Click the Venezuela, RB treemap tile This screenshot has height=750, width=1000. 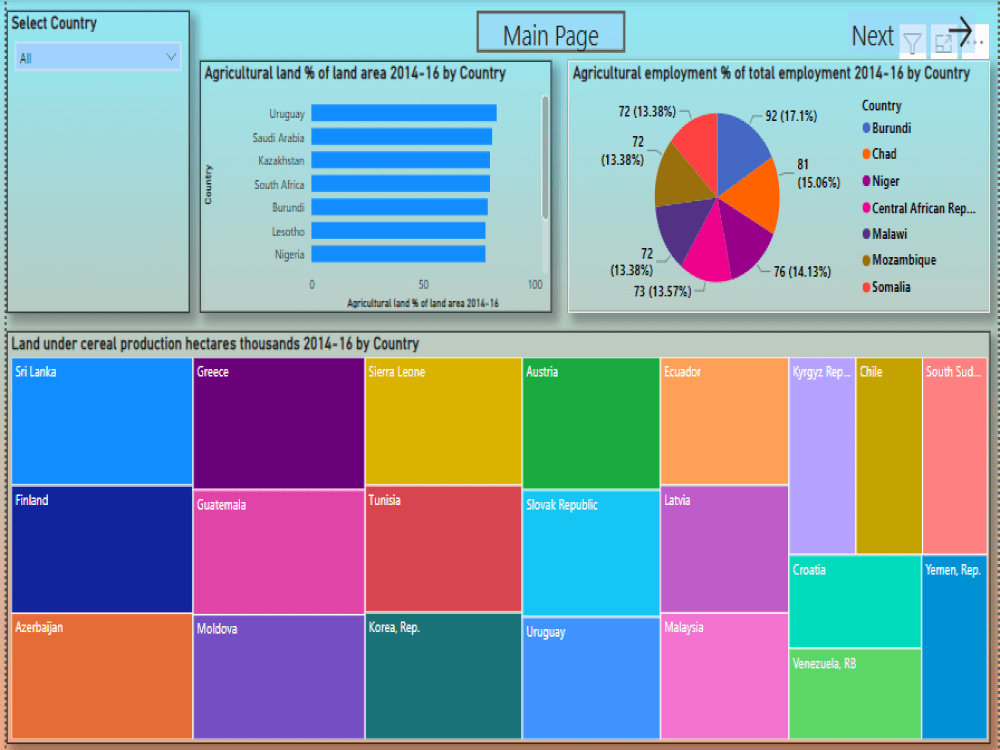coord(855,690)
